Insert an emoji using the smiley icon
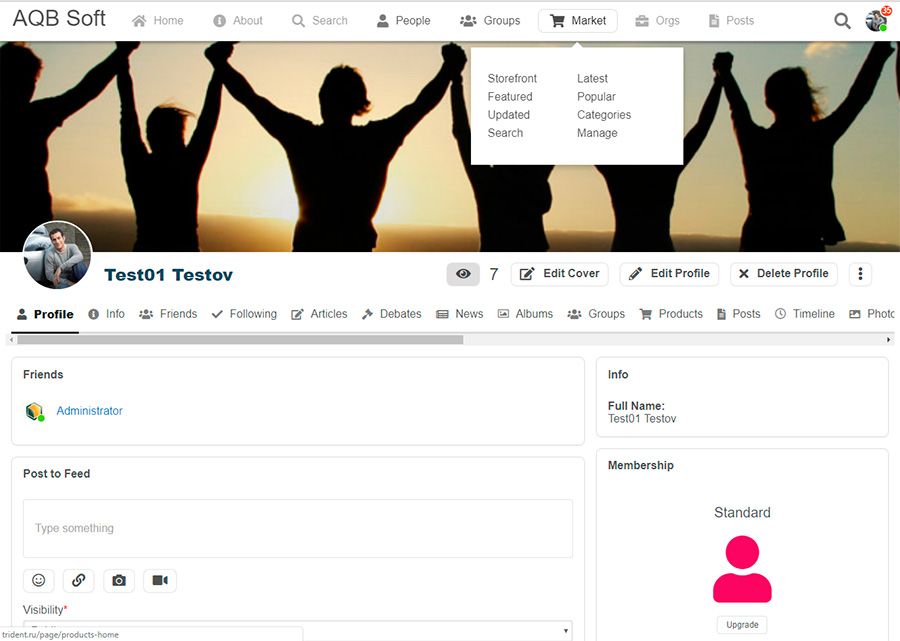 click(x=39, y=580)
